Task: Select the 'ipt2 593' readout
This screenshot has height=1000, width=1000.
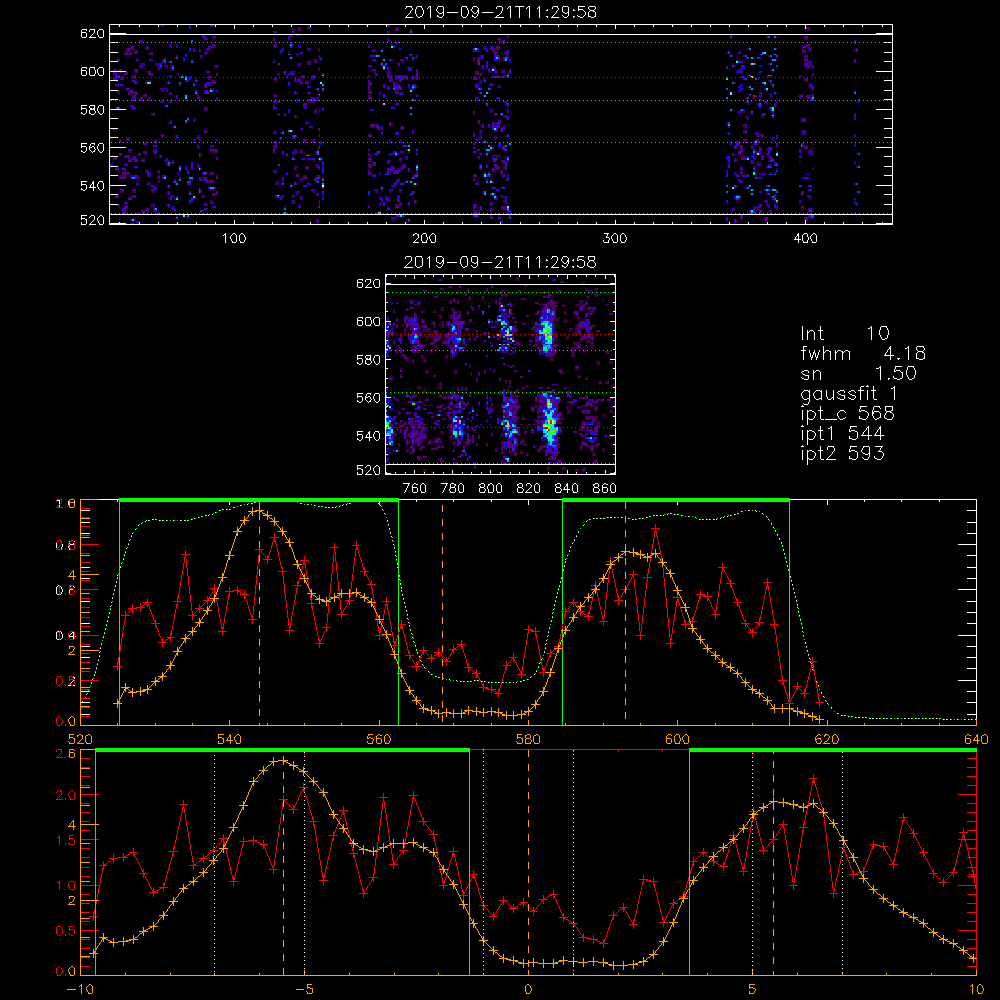Action: point(842,453)
